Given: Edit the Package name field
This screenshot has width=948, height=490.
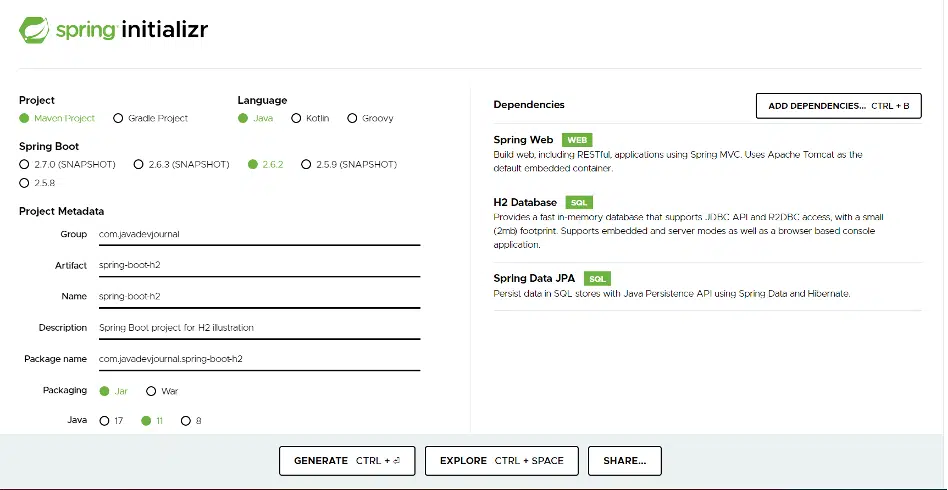Looking at the screenshot, I should point(259,359).
